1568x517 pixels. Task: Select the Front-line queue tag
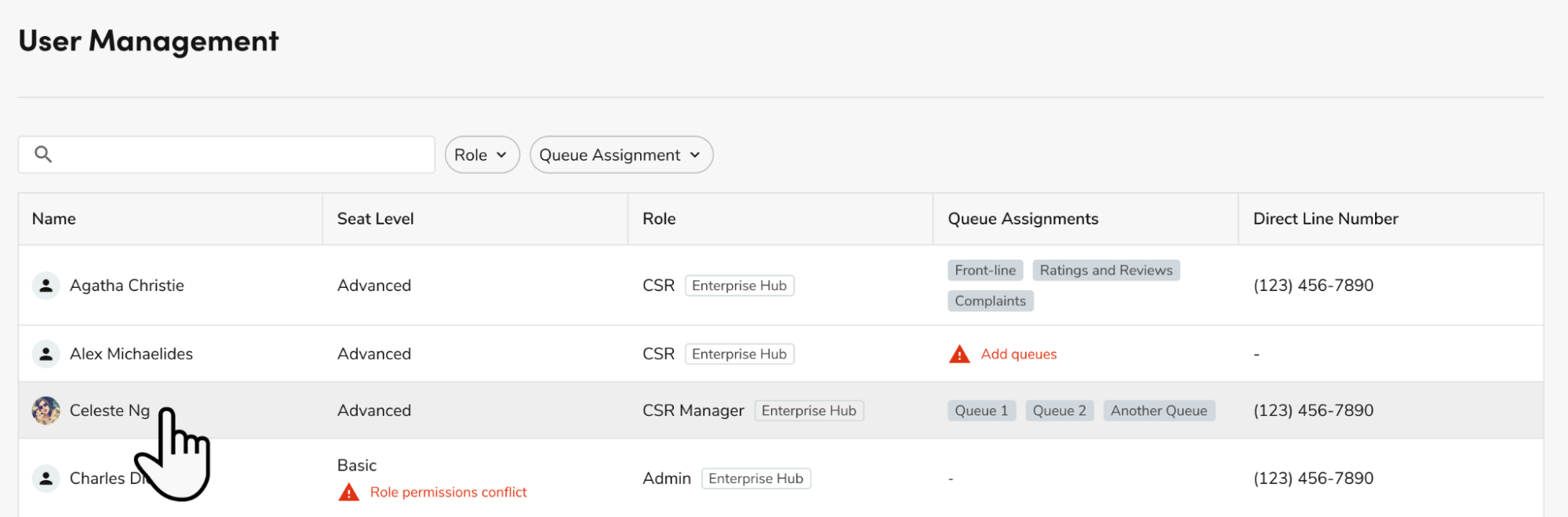click(x=985, y=271)
